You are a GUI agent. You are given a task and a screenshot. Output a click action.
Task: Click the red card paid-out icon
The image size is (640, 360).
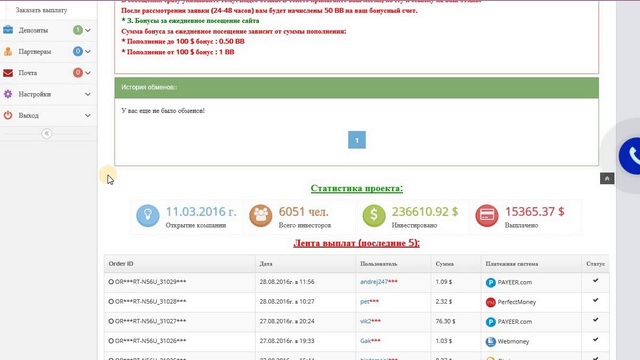click(x=487, y=215)
